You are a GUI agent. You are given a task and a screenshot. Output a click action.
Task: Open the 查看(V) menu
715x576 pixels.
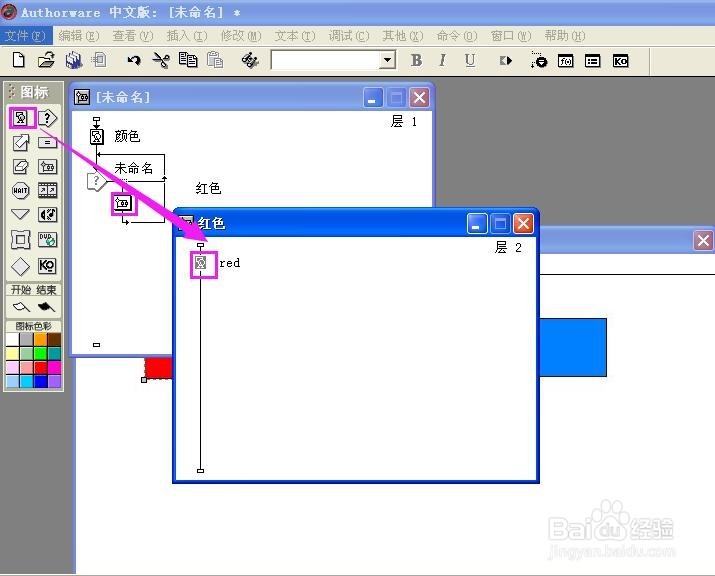tap(133, 36)
